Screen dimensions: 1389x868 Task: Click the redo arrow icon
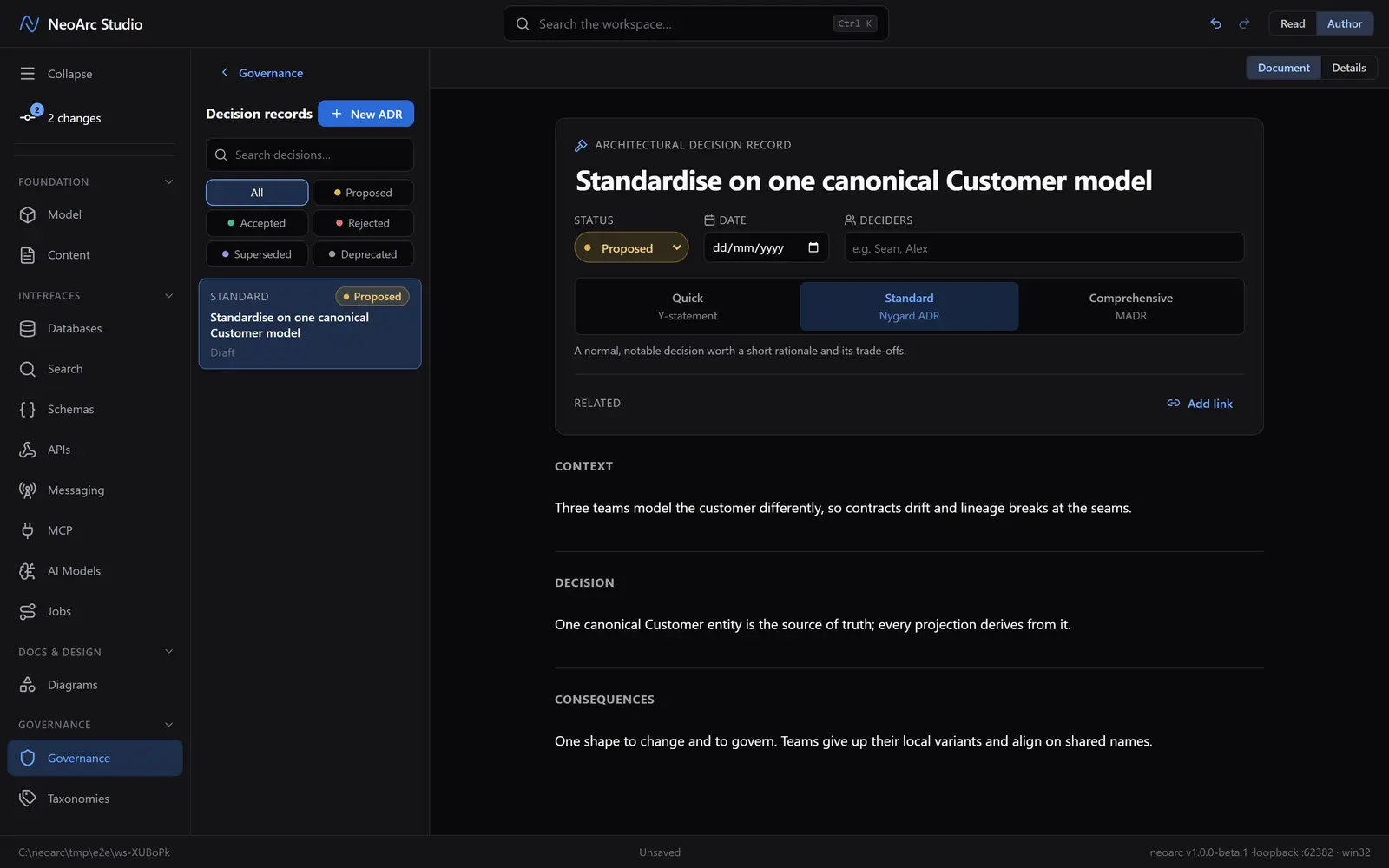(x=1244, y=23)
